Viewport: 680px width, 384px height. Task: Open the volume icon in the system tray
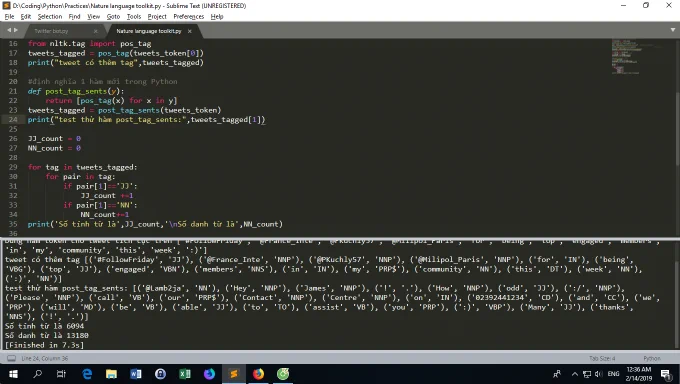click(x=599, y=374)
